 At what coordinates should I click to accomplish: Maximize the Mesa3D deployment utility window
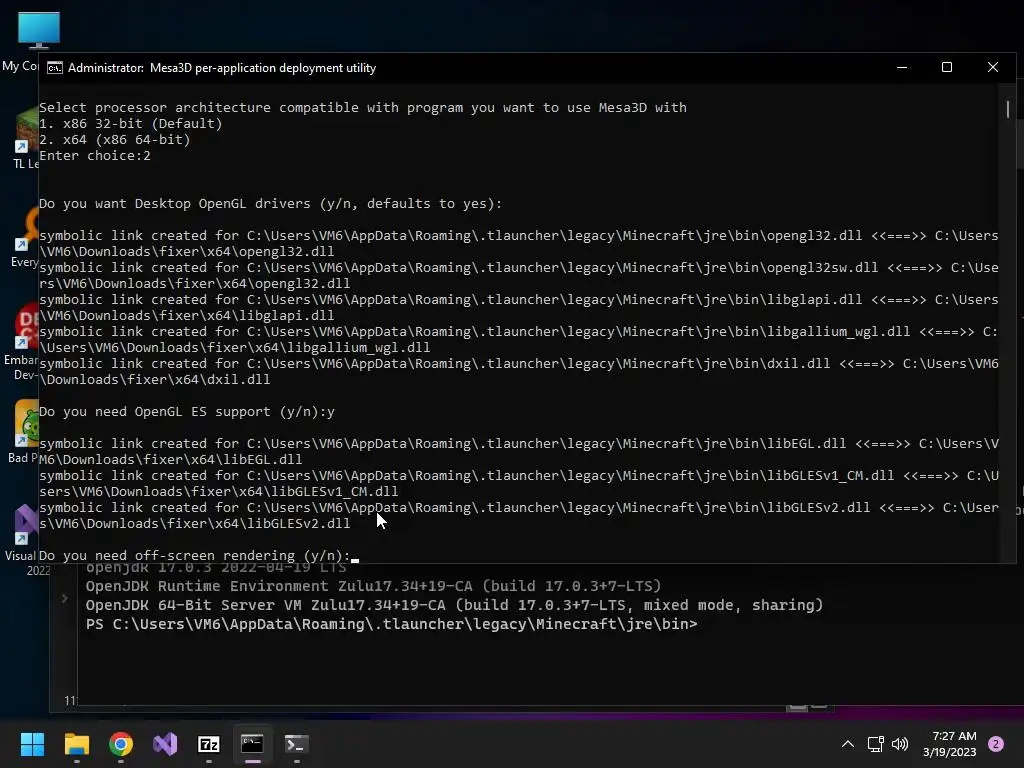pos(947,67)
